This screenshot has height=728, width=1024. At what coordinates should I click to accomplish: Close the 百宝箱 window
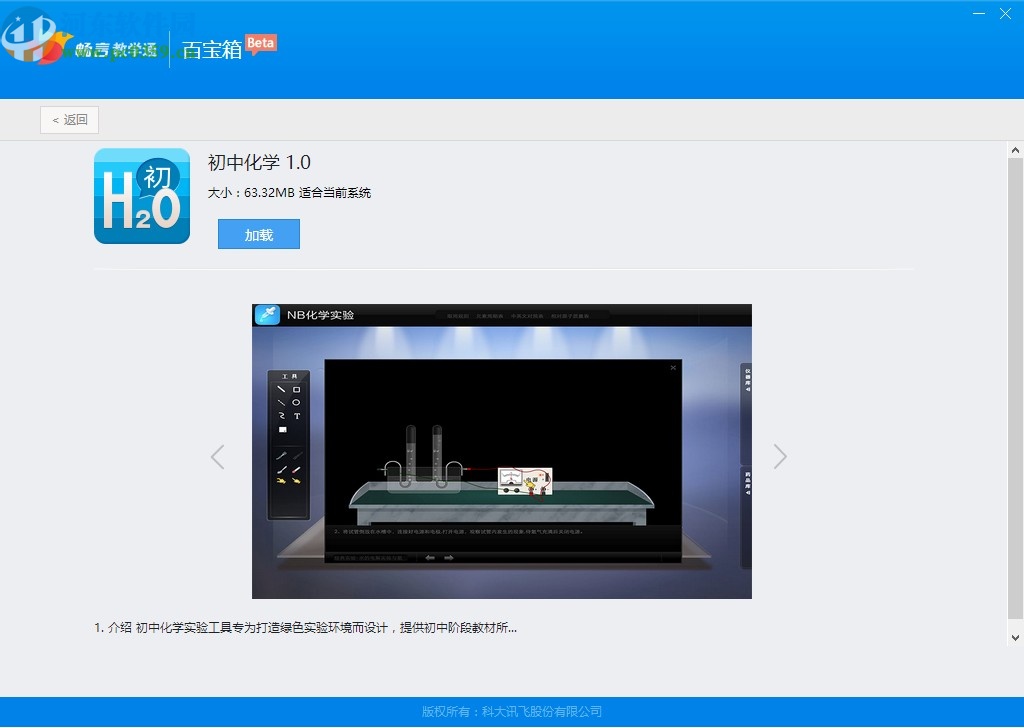(1005, 14)
